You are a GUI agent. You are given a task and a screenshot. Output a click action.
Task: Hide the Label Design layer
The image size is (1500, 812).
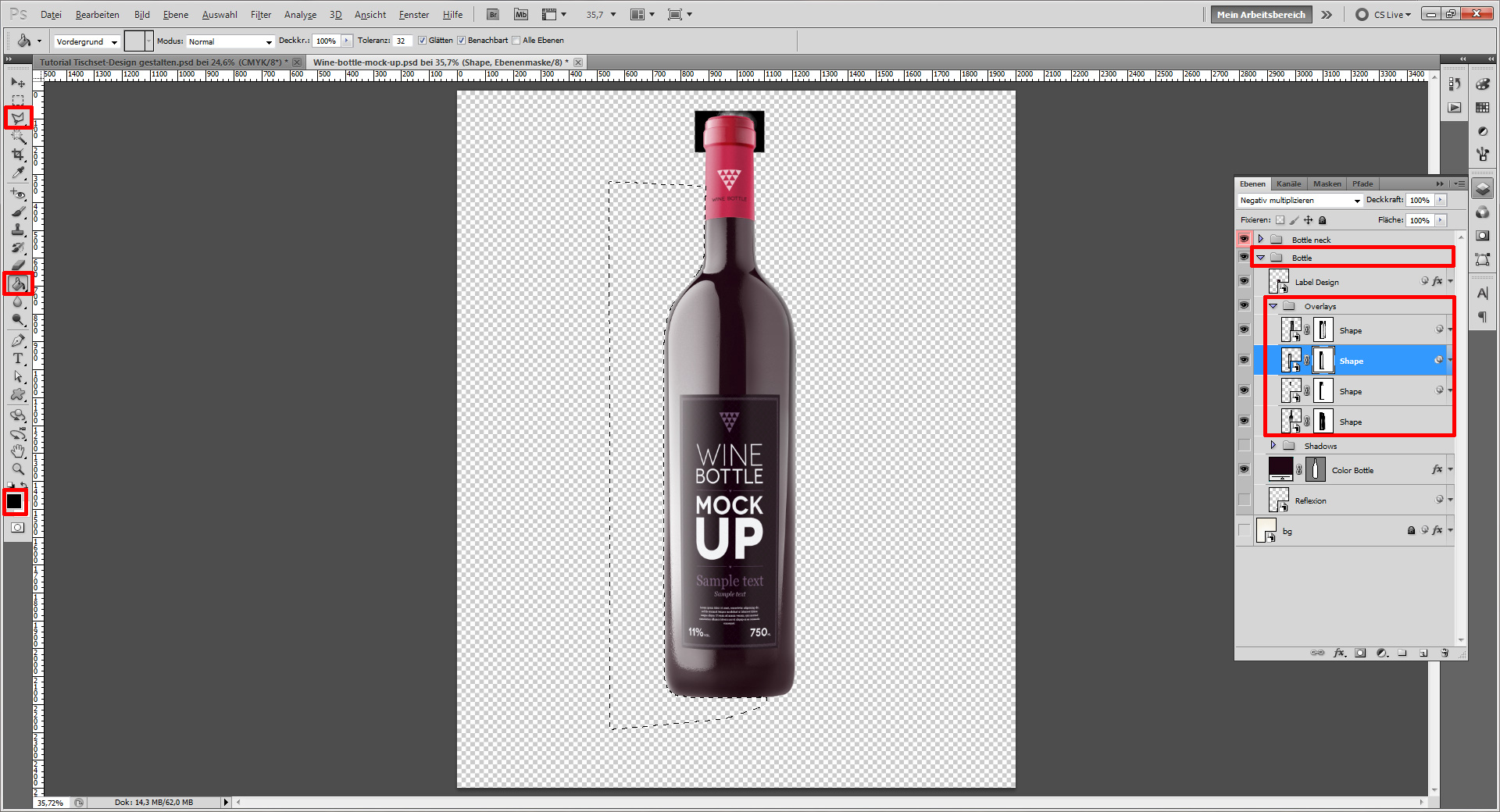point(1244,281)
